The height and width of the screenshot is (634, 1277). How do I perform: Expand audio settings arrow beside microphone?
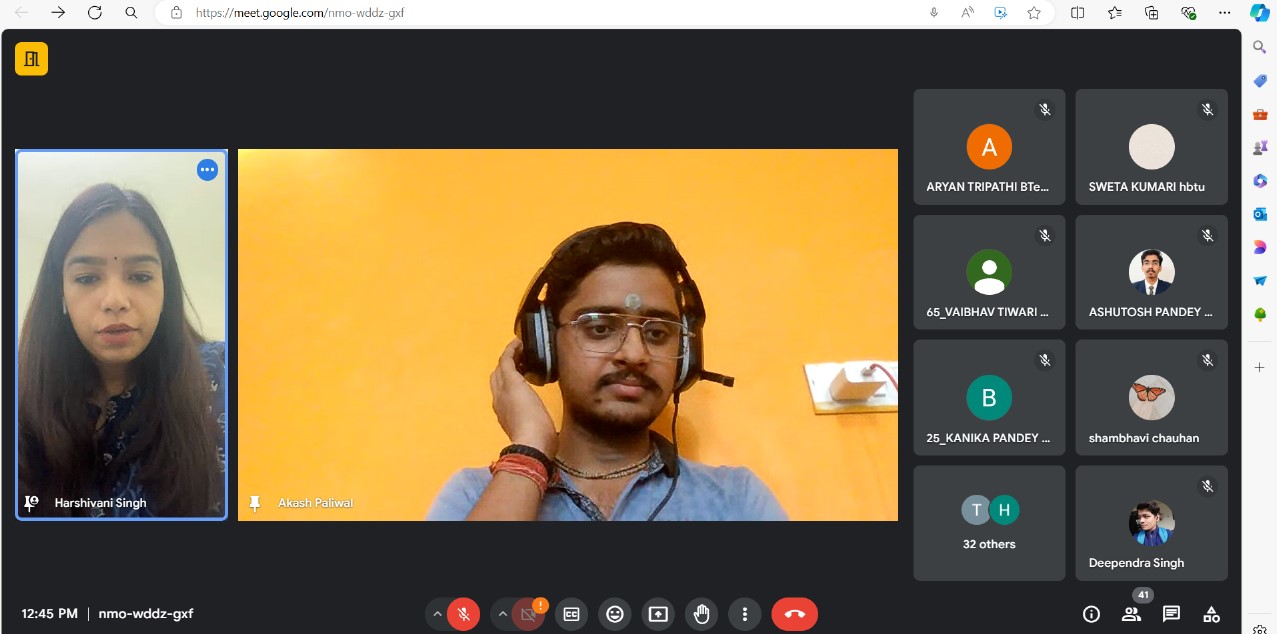(437, 614)
